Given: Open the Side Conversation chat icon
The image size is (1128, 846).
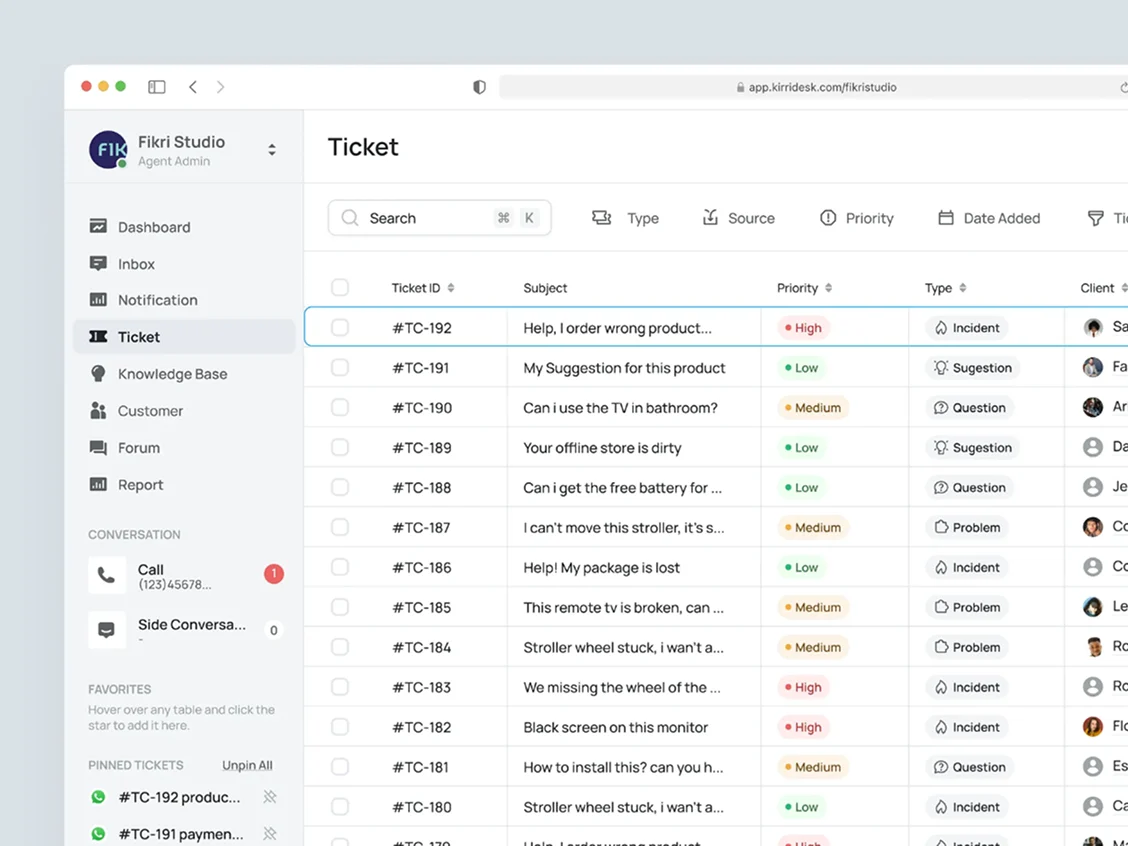Looking at the screenshot, I should (x=107, y=630).
